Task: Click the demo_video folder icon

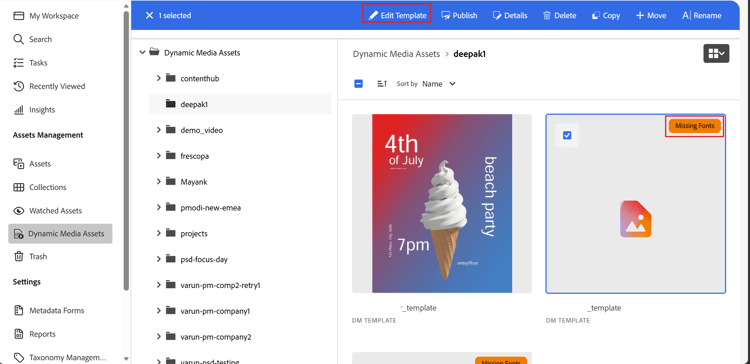Action: pyautogui.click(x=171, y=130)
